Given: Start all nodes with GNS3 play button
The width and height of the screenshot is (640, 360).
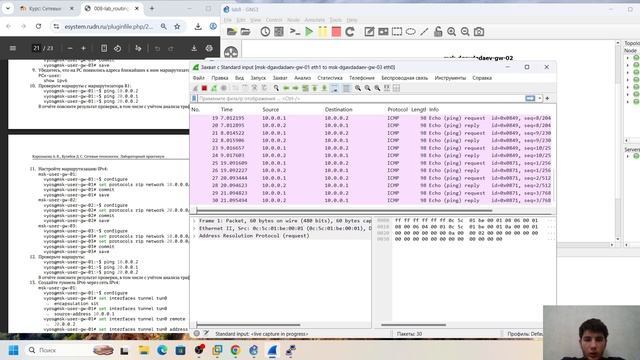Looking at the screenshot, I should [309, 31].
